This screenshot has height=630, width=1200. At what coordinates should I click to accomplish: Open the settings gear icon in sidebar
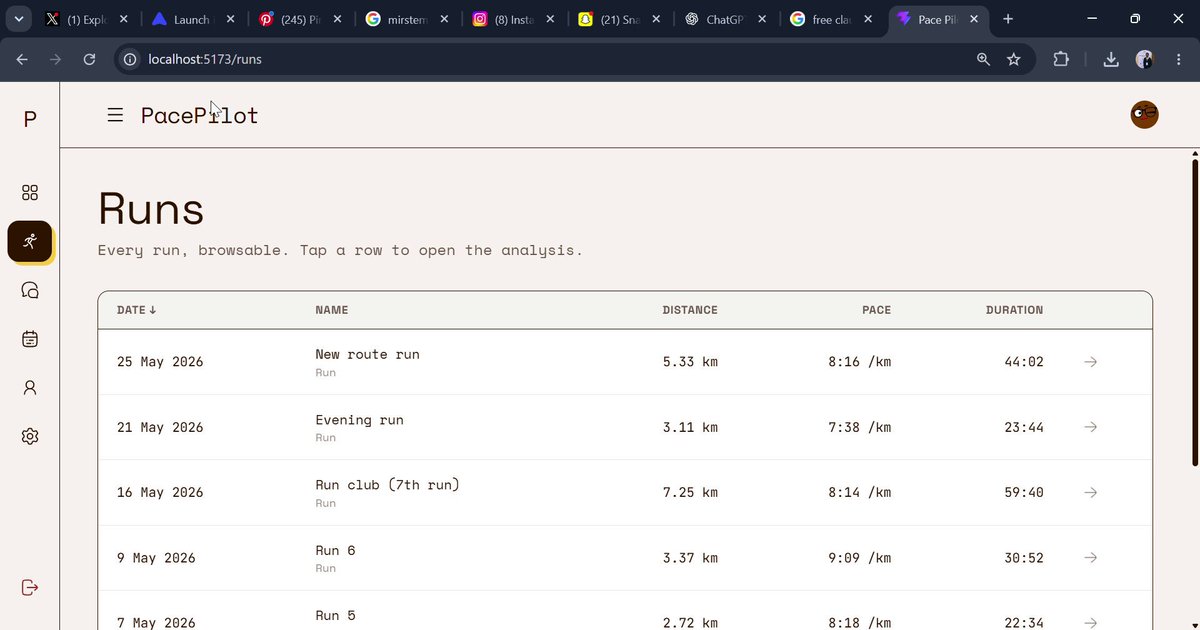(x=30, y=437)
